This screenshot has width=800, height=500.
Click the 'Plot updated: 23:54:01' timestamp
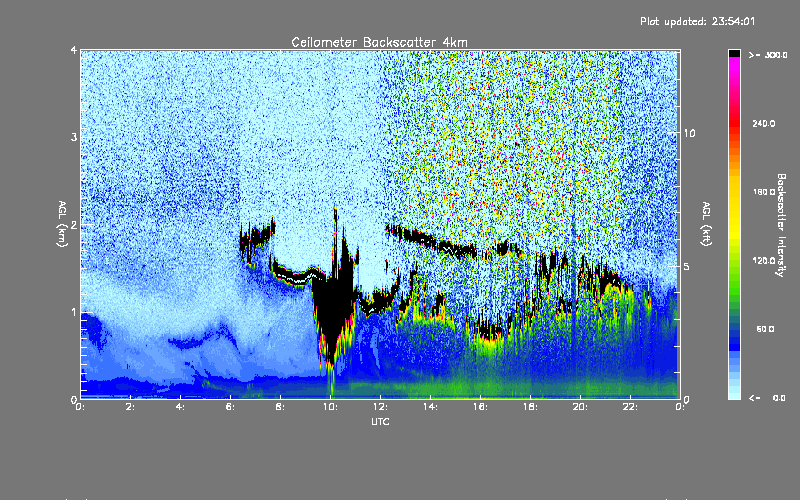point(697,21)
